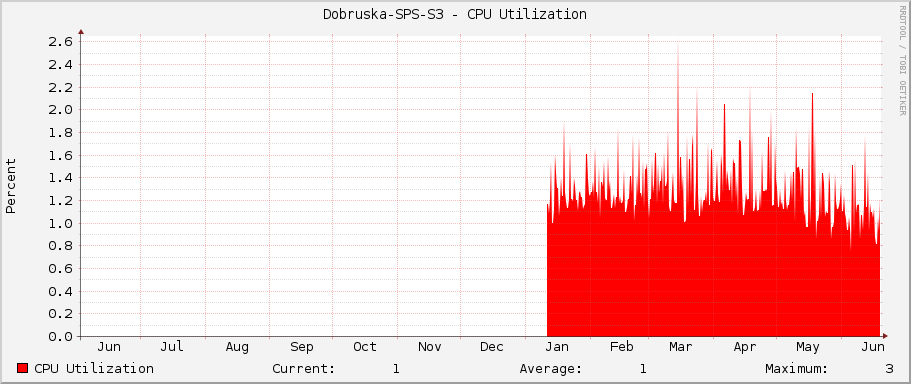
Task: Click the Aug month label on x-axis
Action: coord(237,347)
